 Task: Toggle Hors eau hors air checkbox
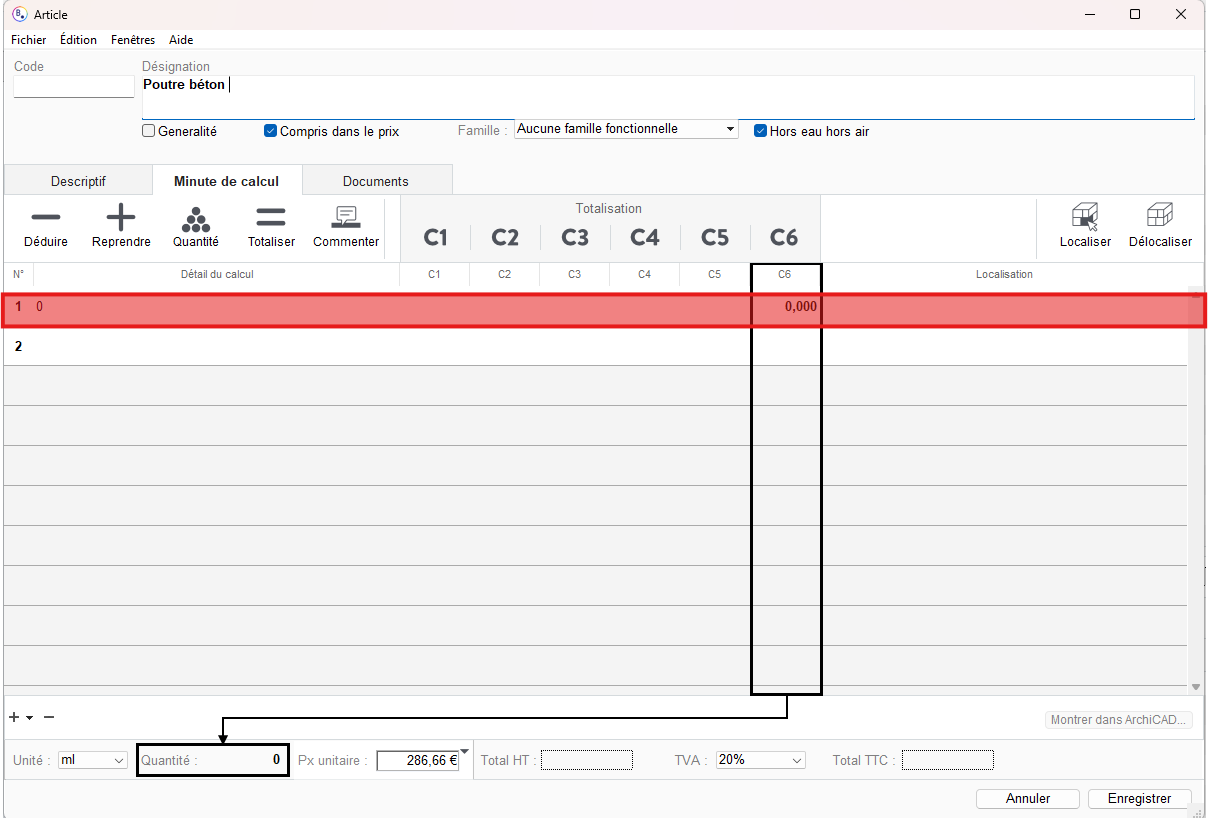point(760,131)
